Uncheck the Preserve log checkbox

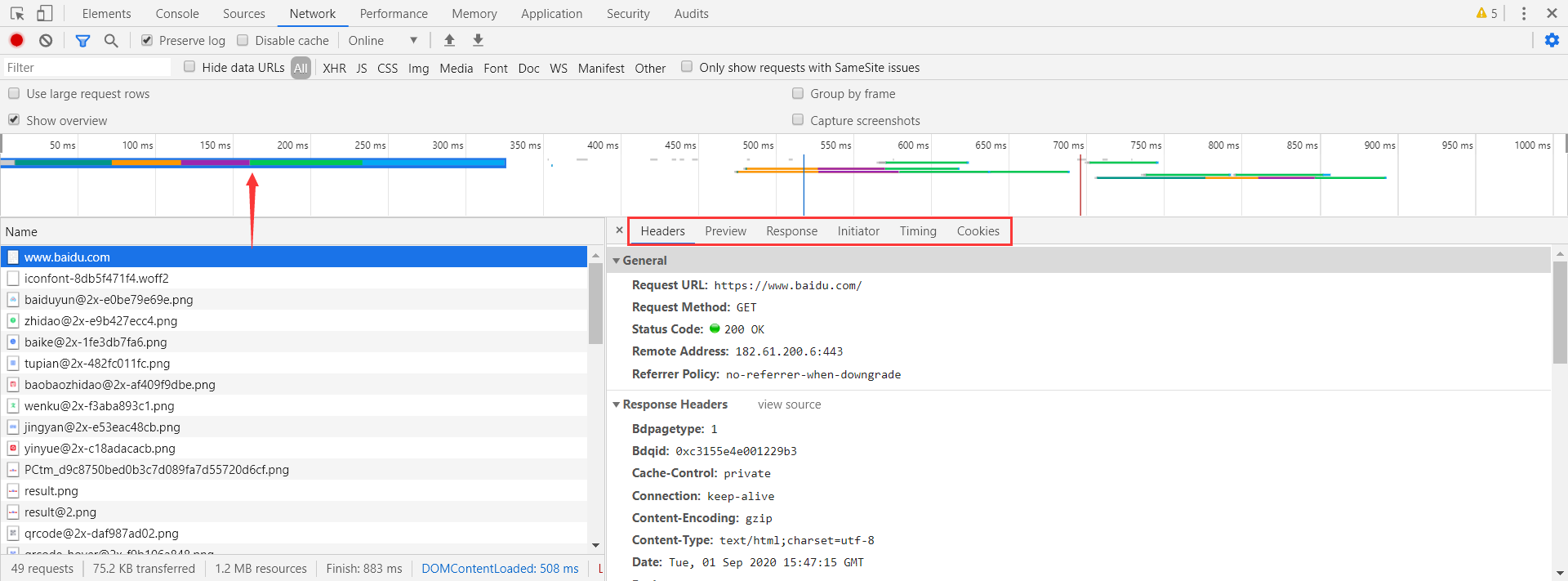(147, 40)
